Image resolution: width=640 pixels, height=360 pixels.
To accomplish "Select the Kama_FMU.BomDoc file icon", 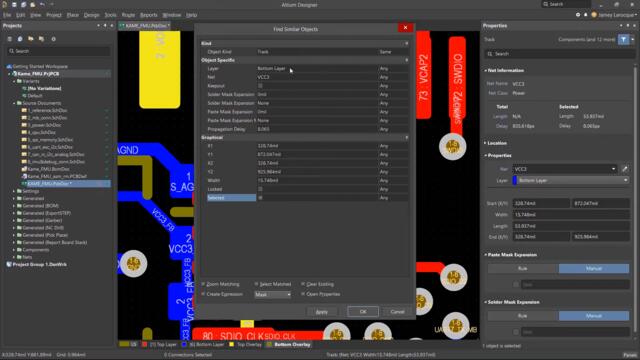I will click(24, 169).
